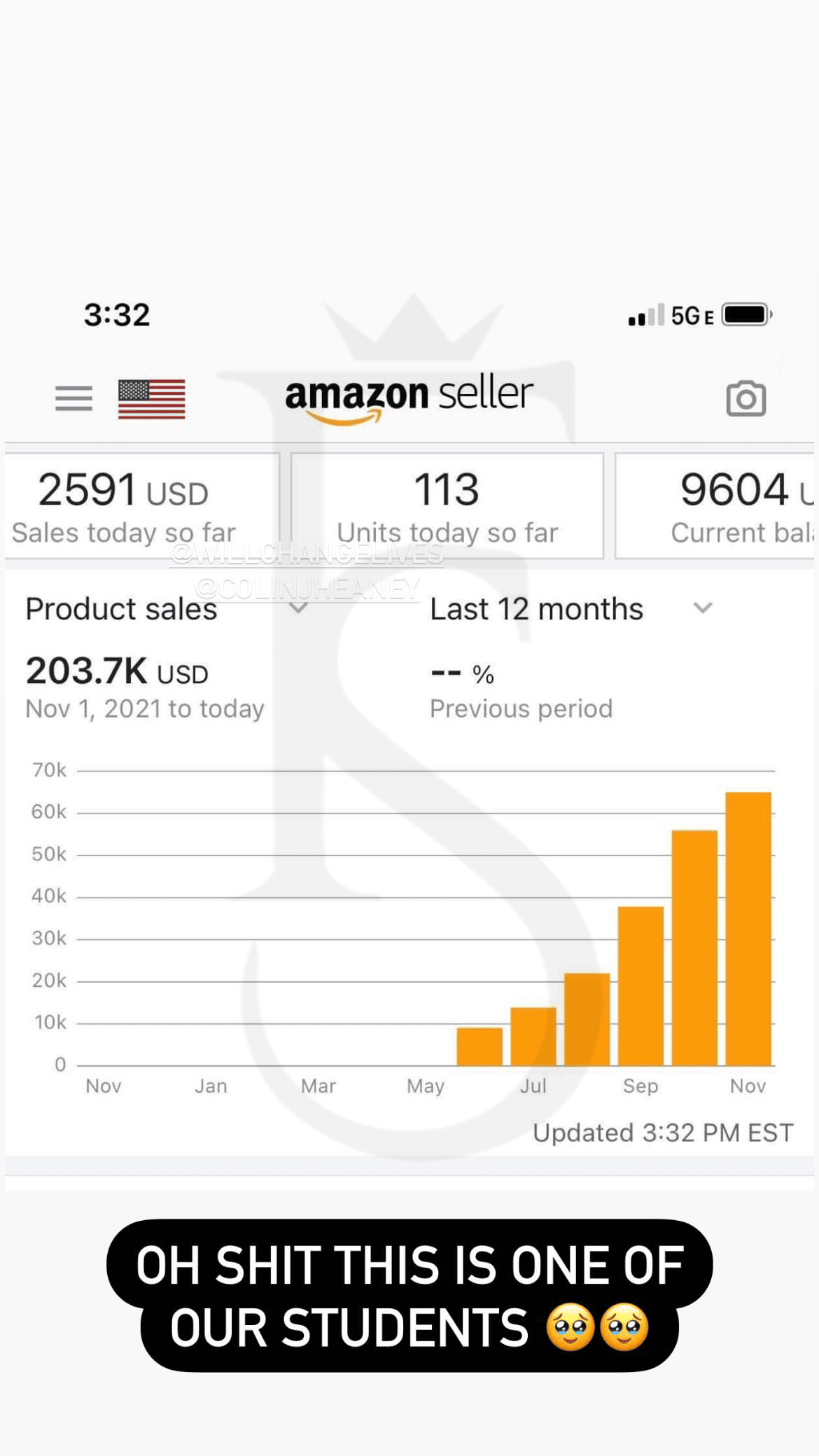Select the tallest bar left of November
The height and width of the screenshot is (1456, 819).
[694, 947]
